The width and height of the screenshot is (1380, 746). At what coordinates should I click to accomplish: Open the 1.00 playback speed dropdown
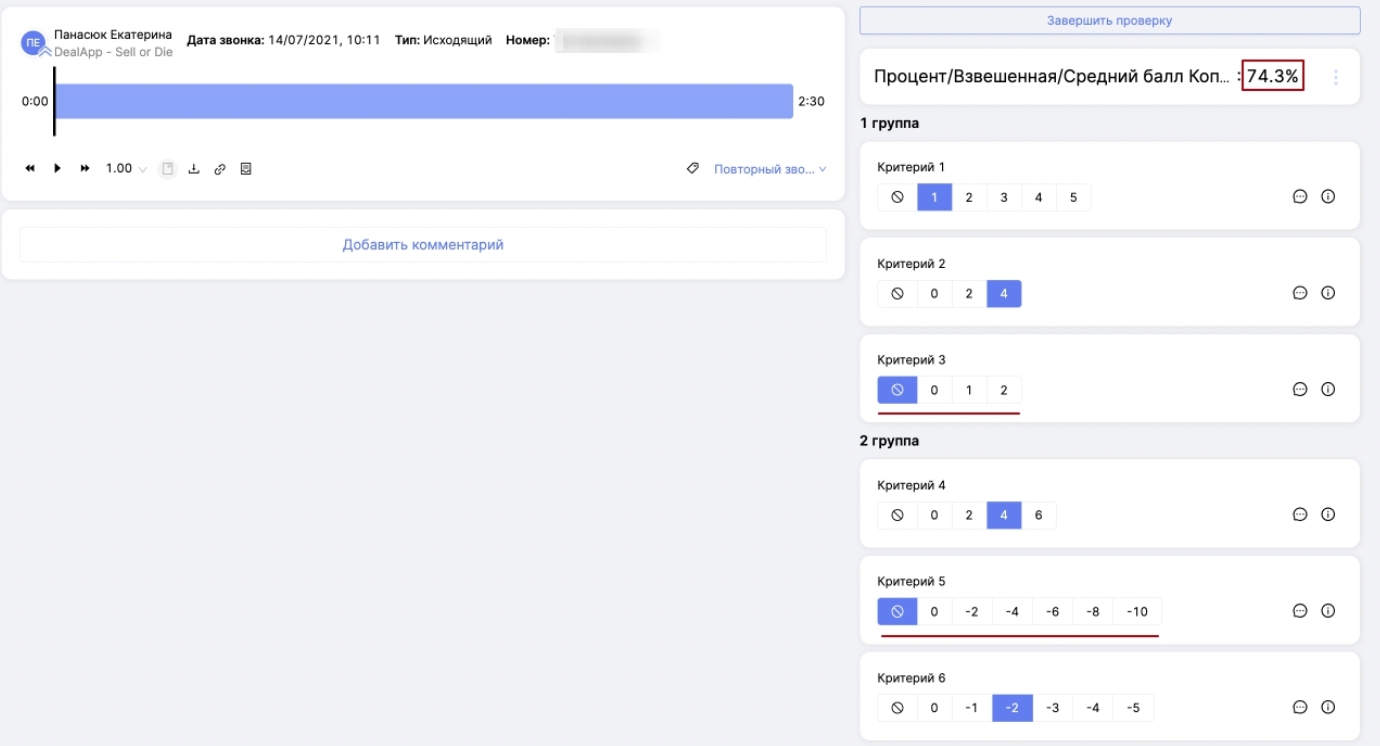126,169
